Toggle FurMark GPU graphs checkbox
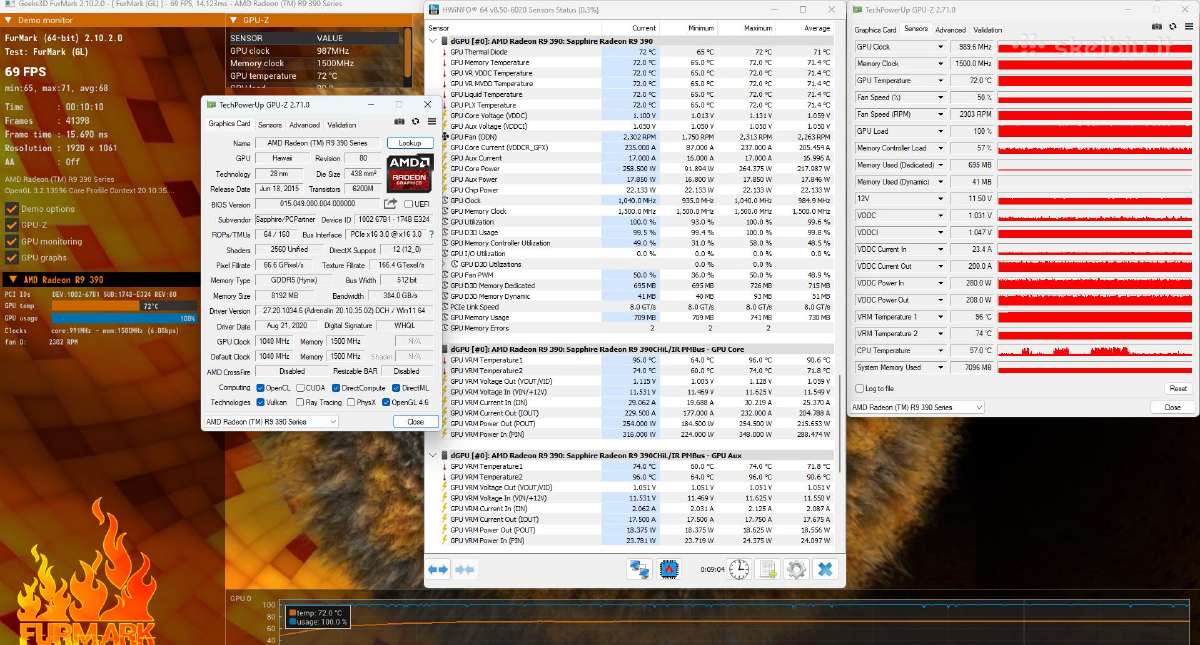 pos(12,257)
